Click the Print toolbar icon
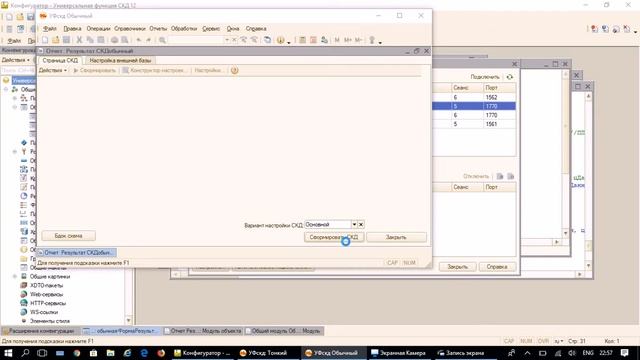 coord(114,40)
